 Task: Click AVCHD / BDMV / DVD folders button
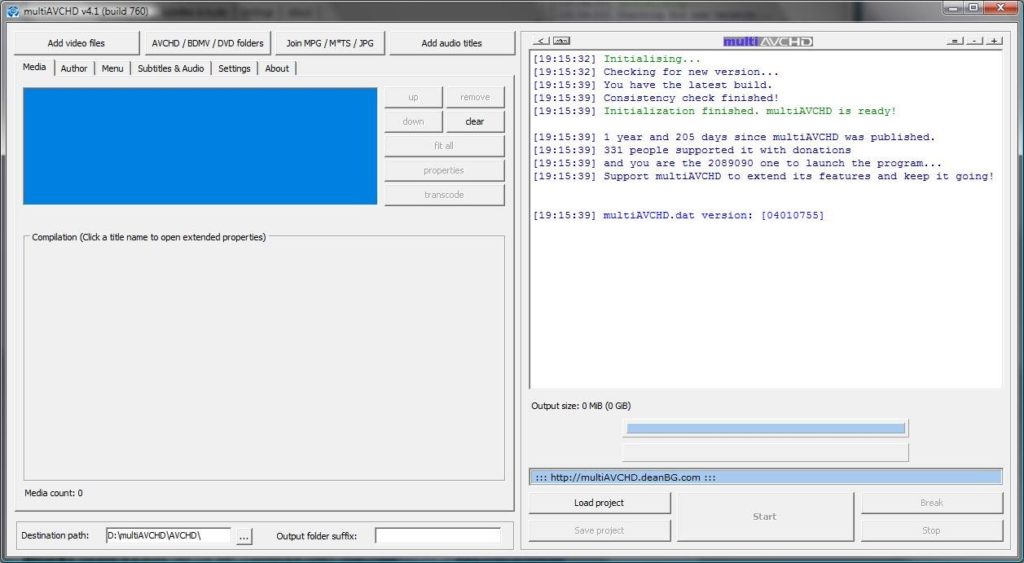[x=208, y=43]
